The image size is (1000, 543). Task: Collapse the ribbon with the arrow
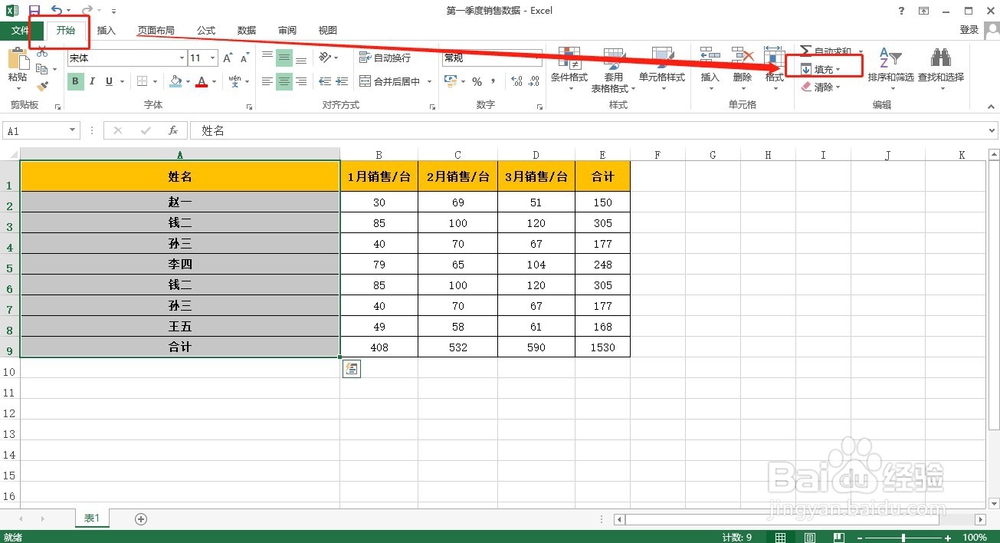990,107
